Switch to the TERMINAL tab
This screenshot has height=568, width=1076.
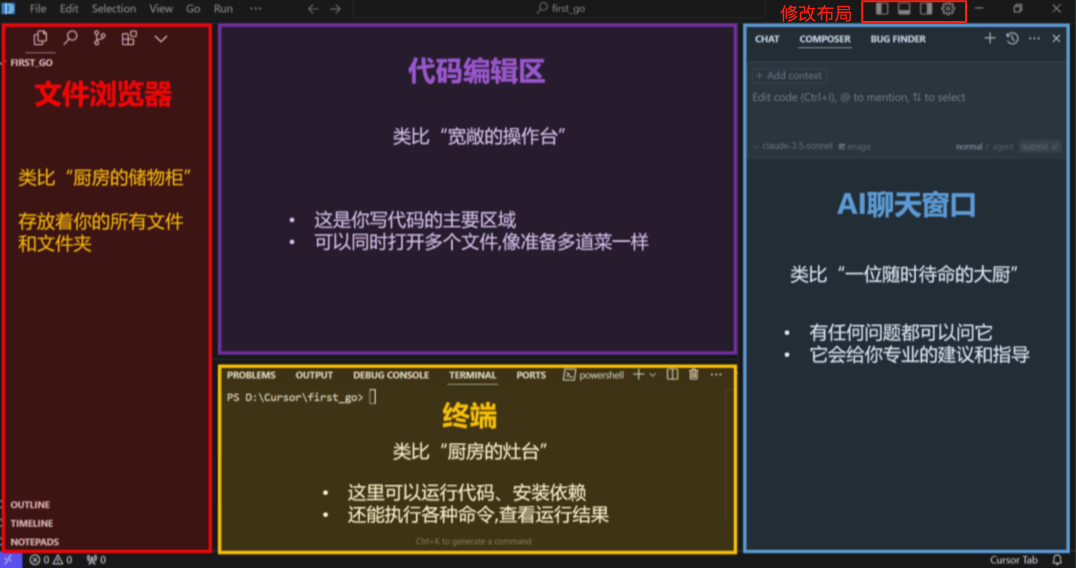click(x=473, y=375)
